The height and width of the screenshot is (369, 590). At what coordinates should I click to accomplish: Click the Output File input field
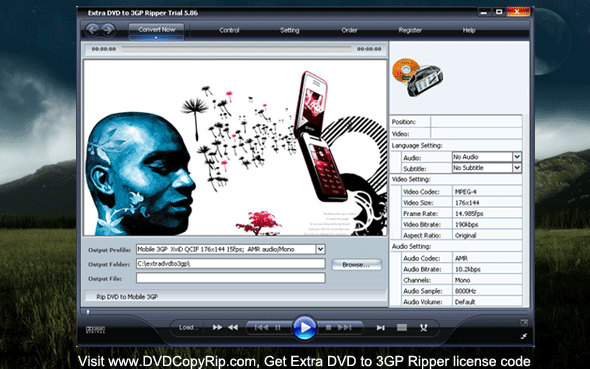coord(231,278)
